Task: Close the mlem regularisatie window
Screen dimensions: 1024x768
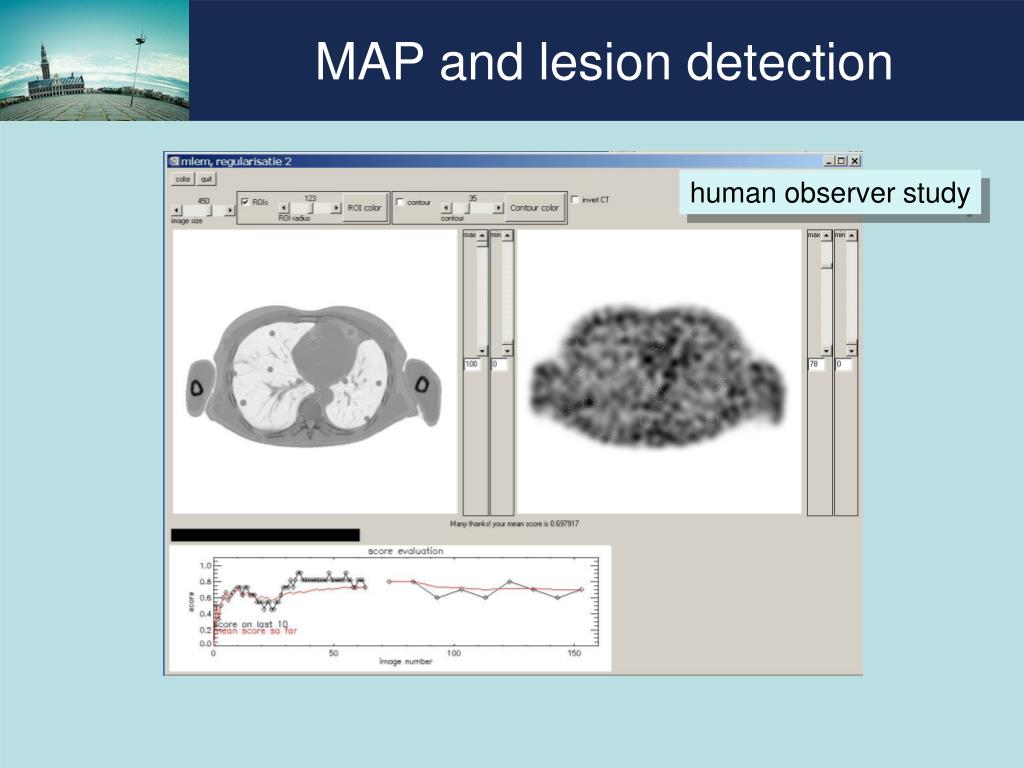Action: 855,161
